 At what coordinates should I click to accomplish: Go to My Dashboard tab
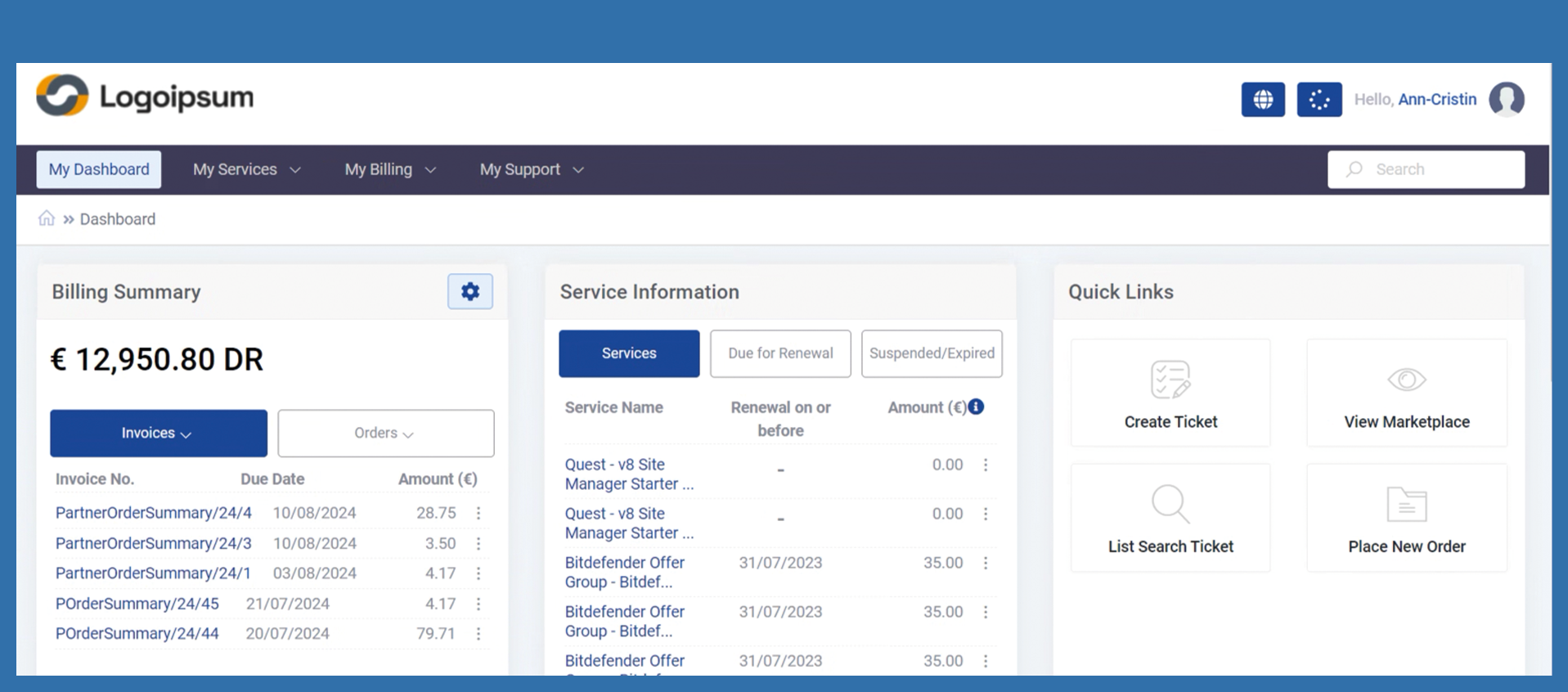pyautogui.click(x=99, y=169)
